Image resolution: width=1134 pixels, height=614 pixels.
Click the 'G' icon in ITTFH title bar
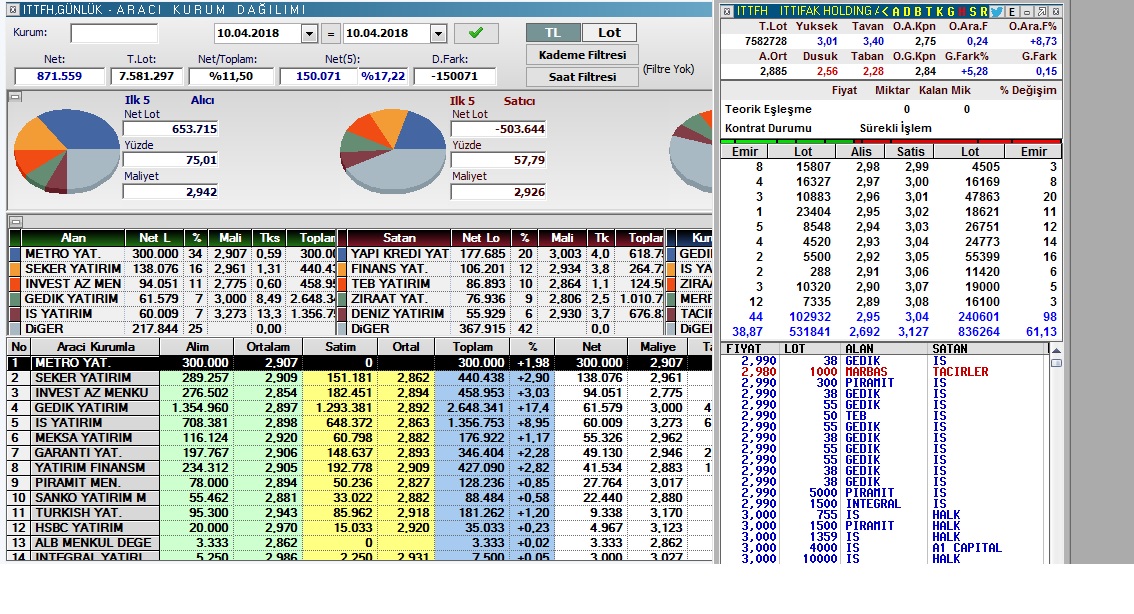pyautogui.click(x=951, y=12)
